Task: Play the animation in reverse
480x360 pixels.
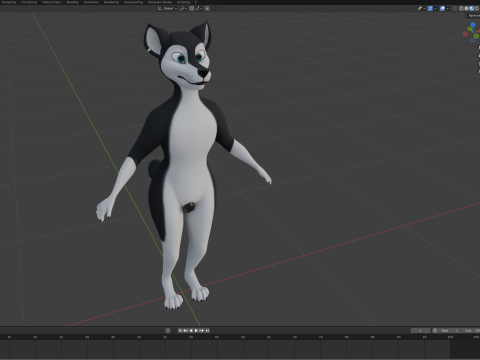Action: click(x=191, y=330)
